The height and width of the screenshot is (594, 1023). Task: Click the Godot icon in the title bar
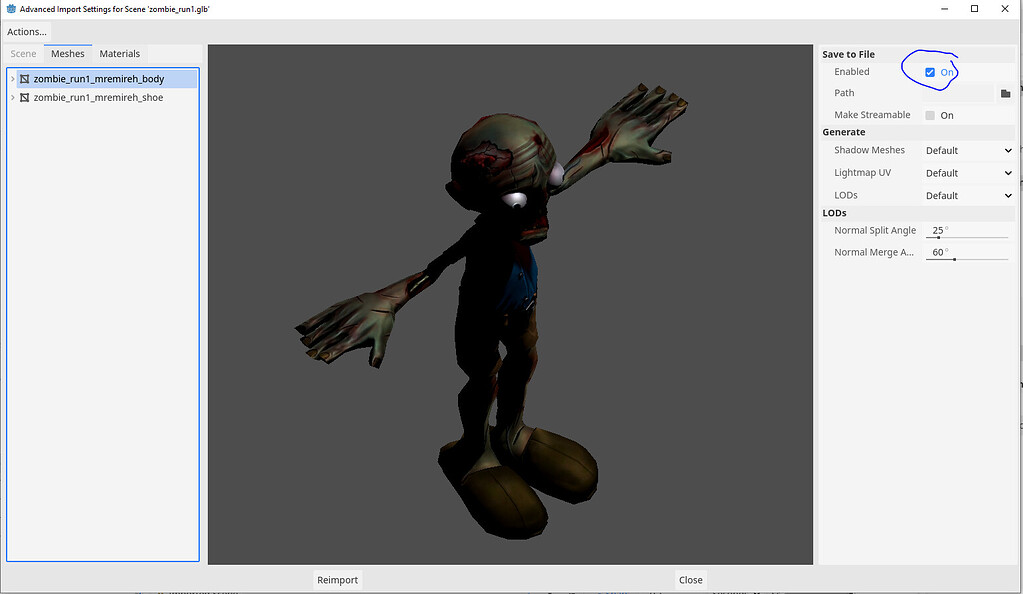[x=10, y=8]
